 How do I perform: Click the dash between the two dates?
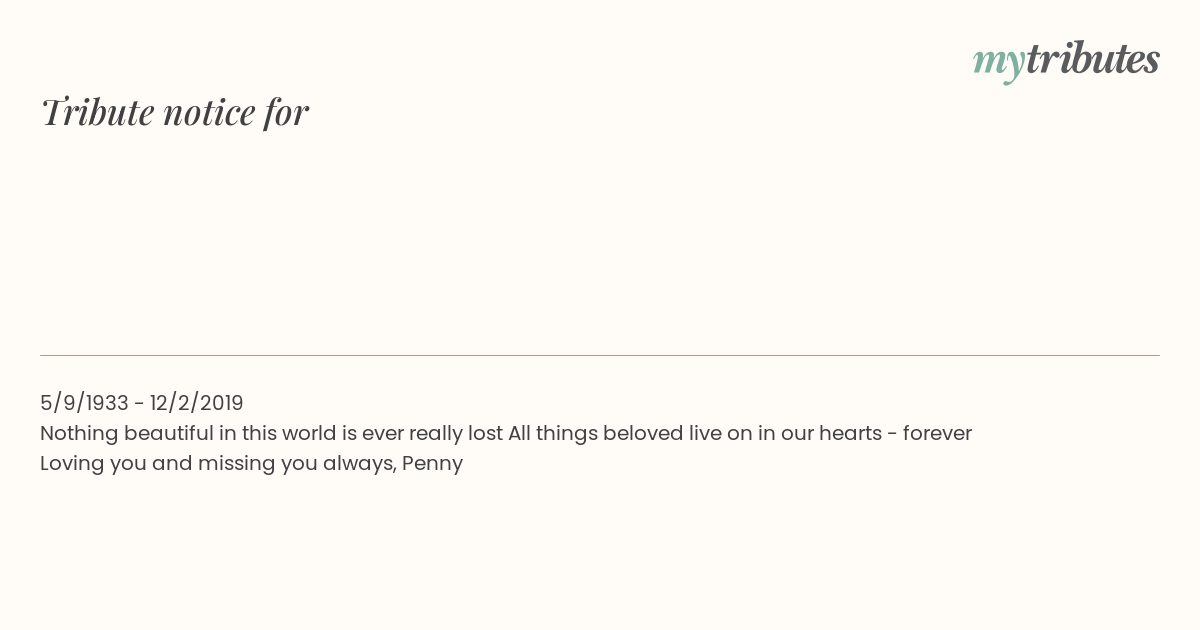pos(139,403)
